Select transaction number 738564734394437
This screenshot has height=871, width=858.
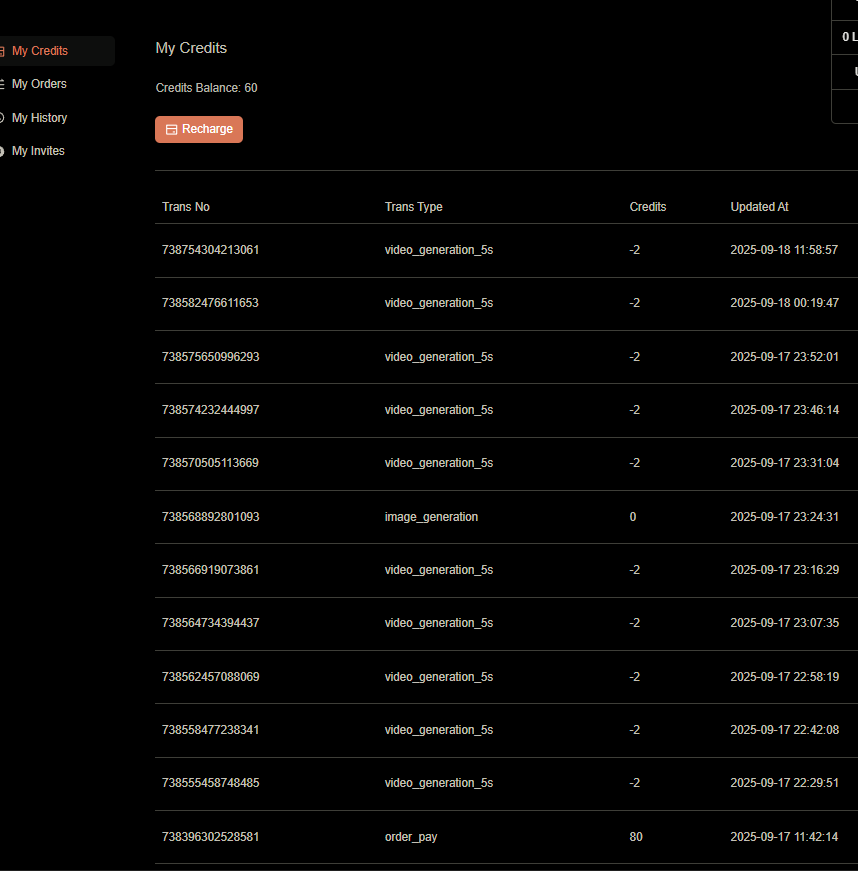210,623
